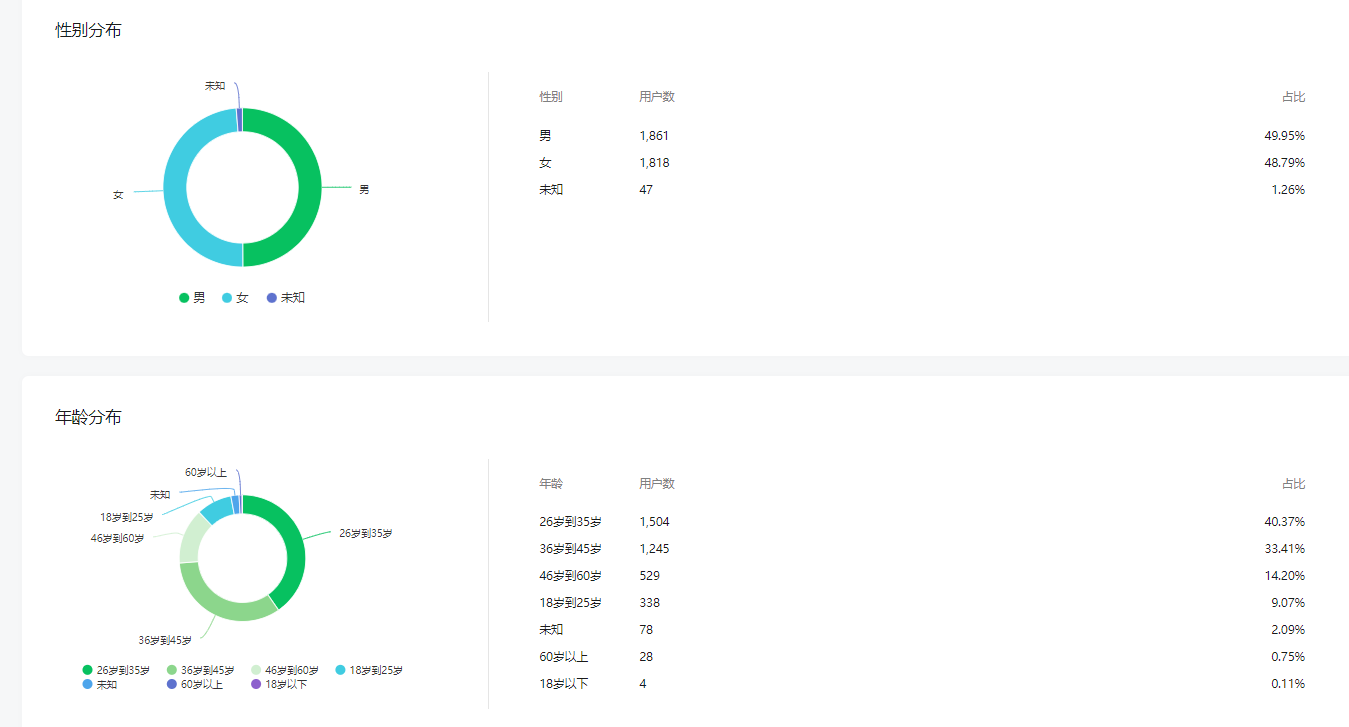Click the user count 28
1349x727 pixels.
tap(646, 657)
